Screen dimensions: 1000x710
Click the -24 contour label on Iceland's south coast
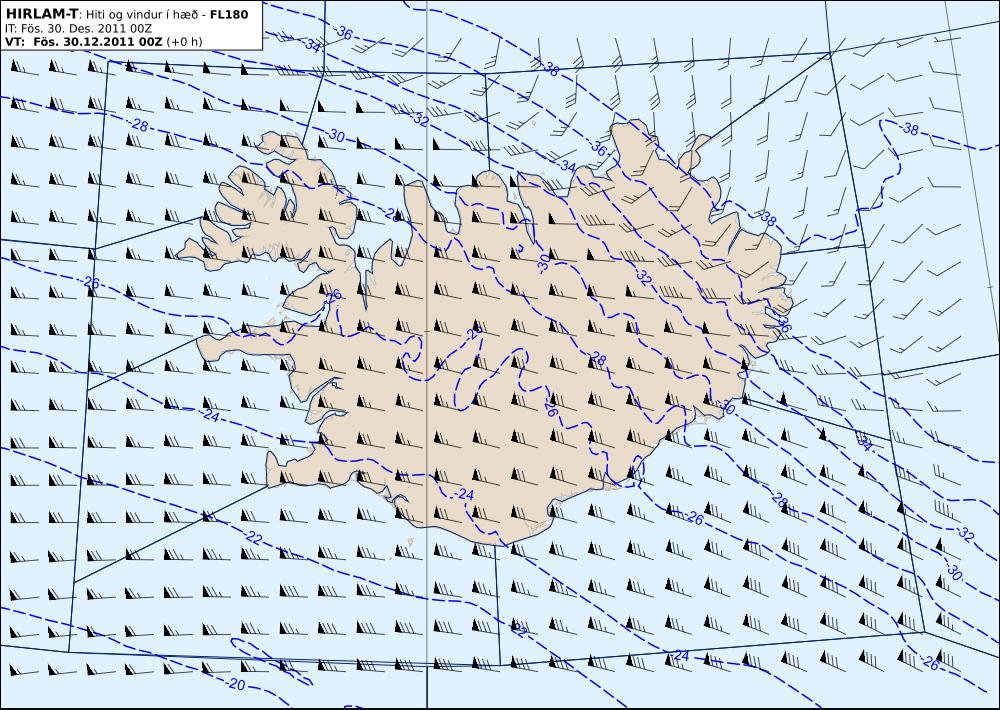coord(464,494)
